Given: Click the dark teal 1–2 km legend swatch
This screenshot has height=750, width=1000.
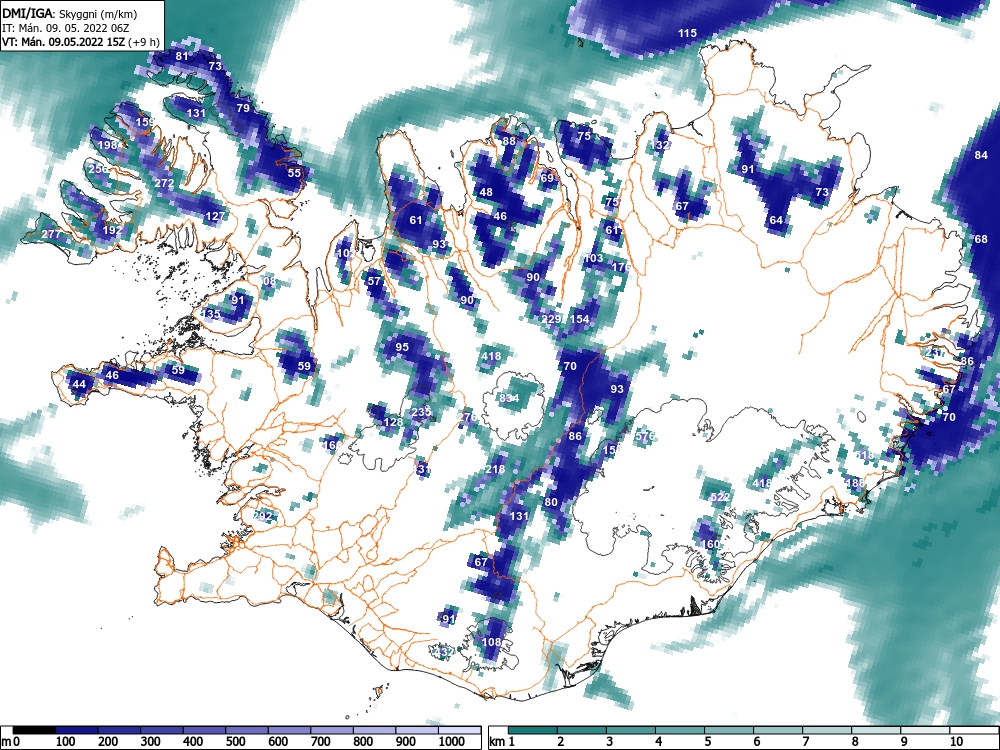Looking at the screenshot, I should point(533,730).
